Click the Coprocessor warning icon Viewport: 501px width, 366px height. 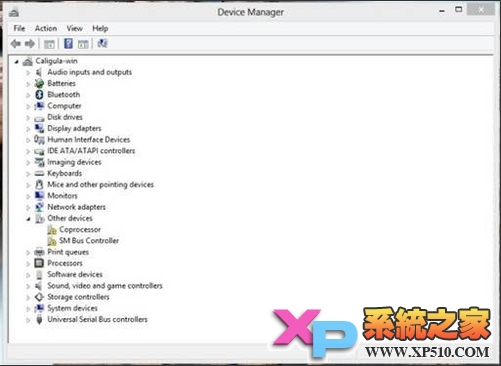click(52, 230)
